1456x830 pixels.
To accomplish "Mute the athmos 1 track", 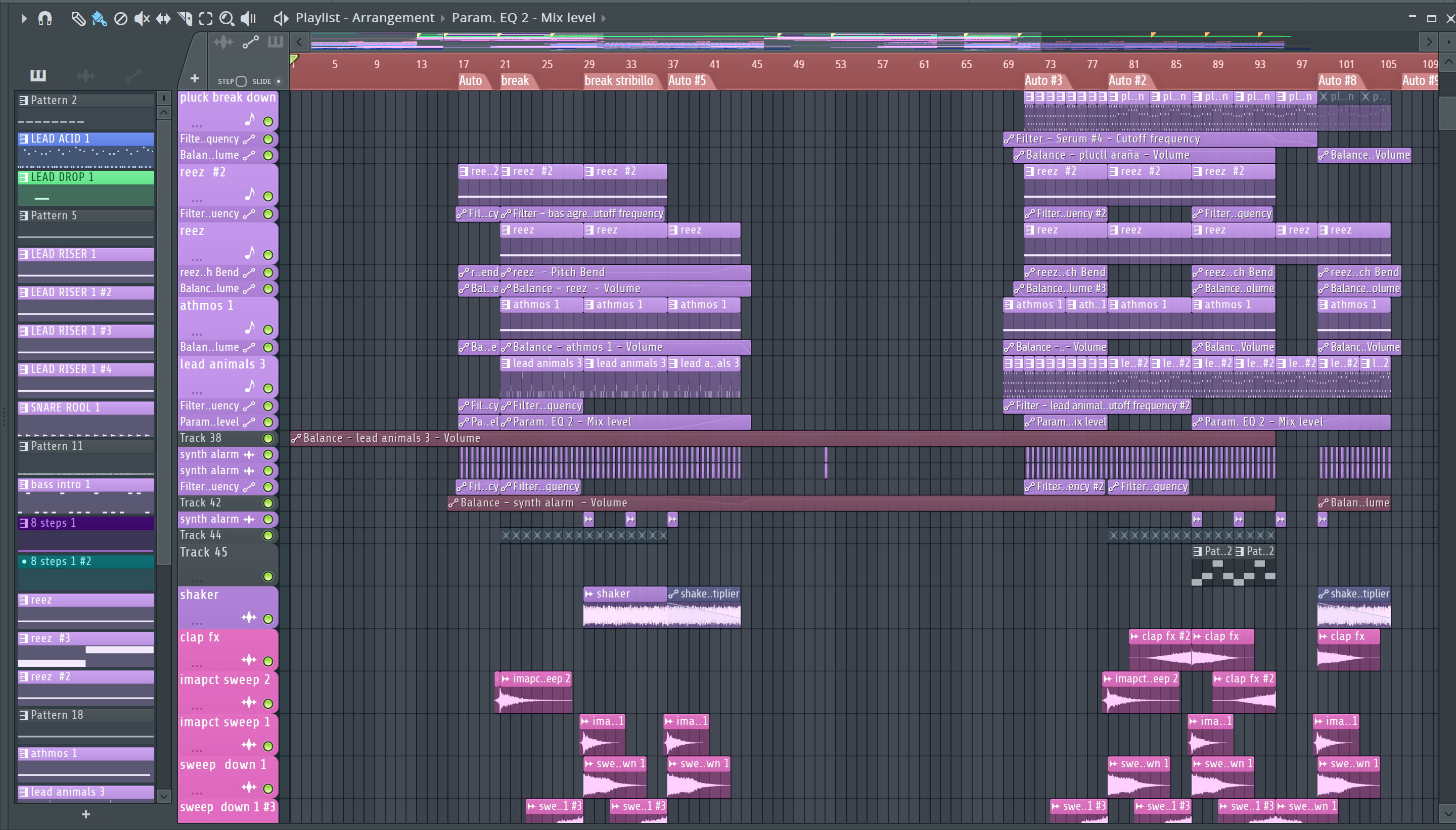I will click(268, 330).
